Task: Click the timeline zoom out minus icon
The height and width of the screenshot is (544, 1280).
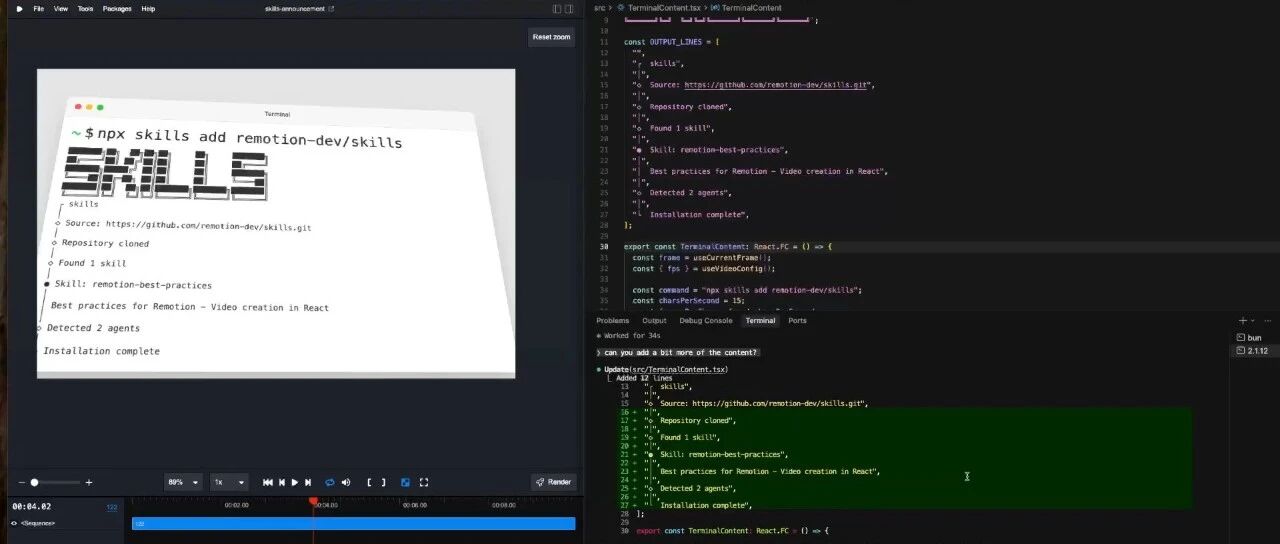Action: coord(22,482)
